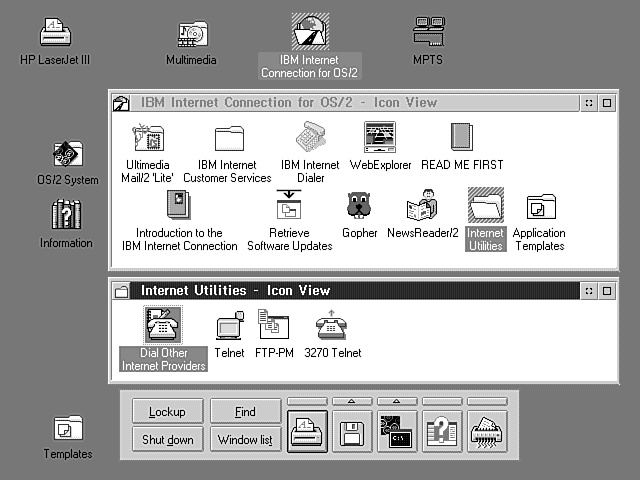Open the 3270 Telnet icon

[330, 326]
